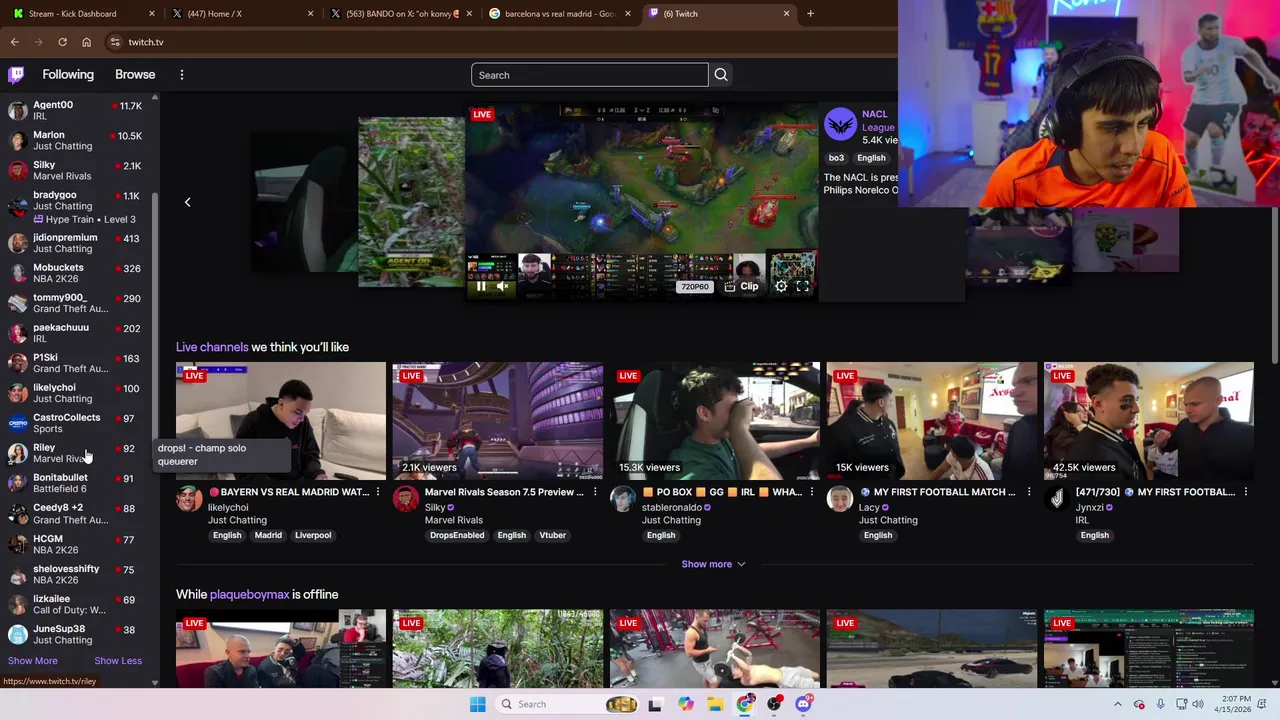Enter fullscreen on the featured player
The height and width of the screenshot is (720, 1280).
tap(802, 287)
